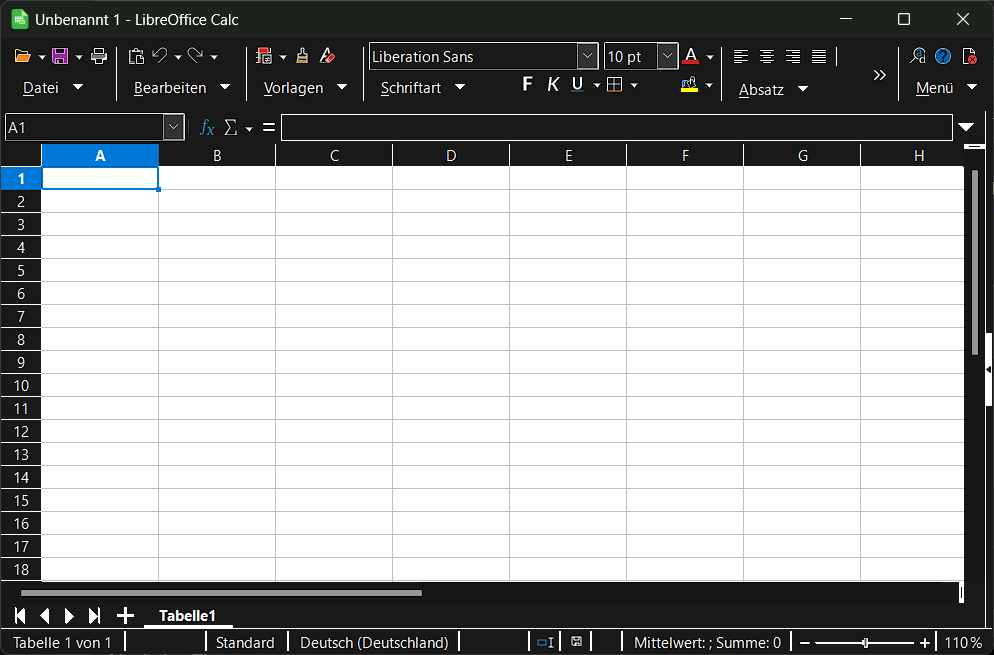Click the equals formula icon
Image resolution: width=994 pixels, height=655 pixels.
269,127
